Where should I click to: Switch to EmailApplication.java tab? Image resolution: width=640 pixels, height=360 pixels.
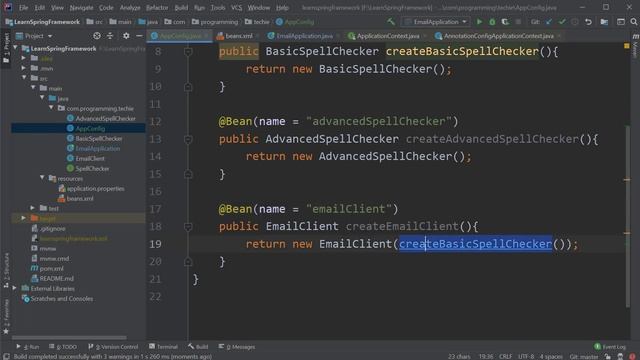pyautogui.click(x=304, y=36)
